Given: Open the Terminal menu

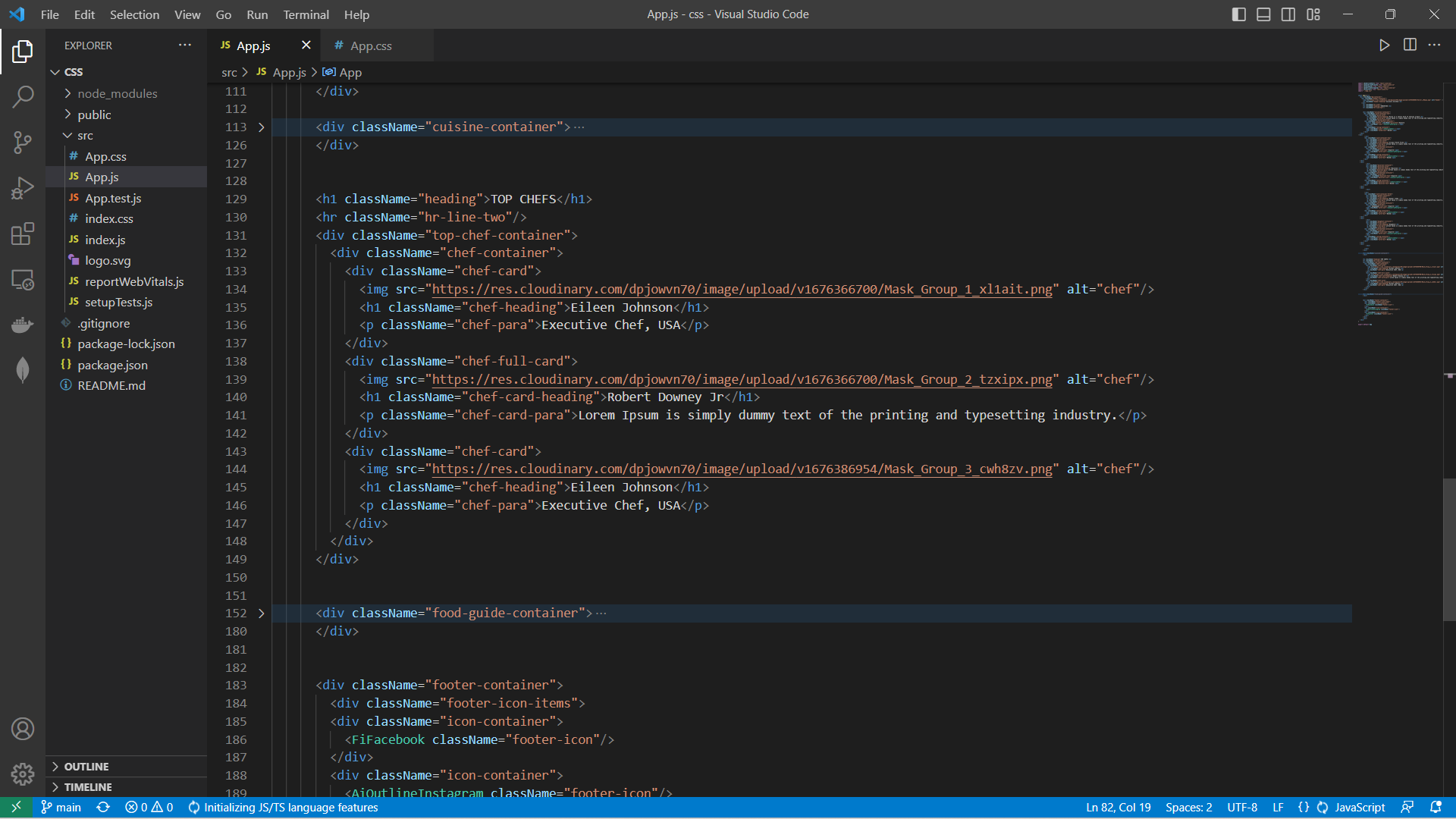Looking at the screenshot, I should pyautogui.click(x=306, y=14).
